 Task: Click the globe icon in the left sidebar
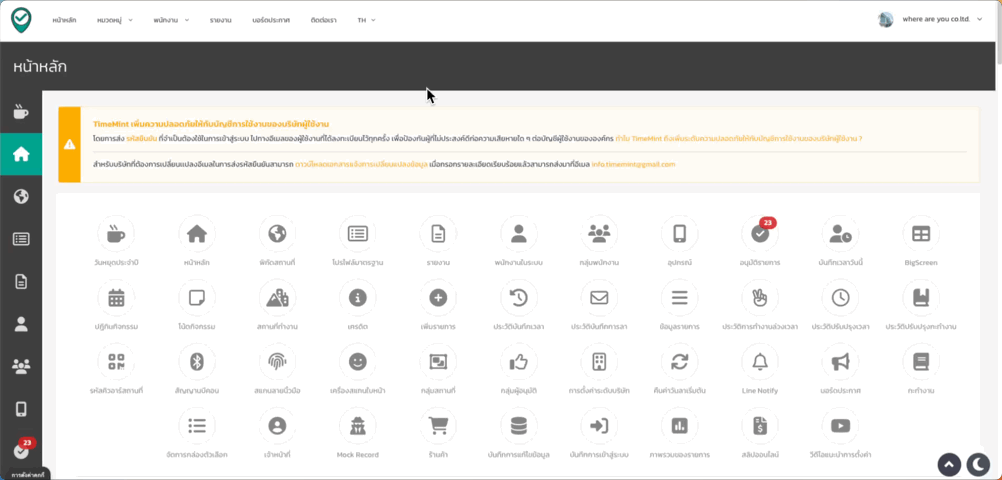click(x=21, y=196)
